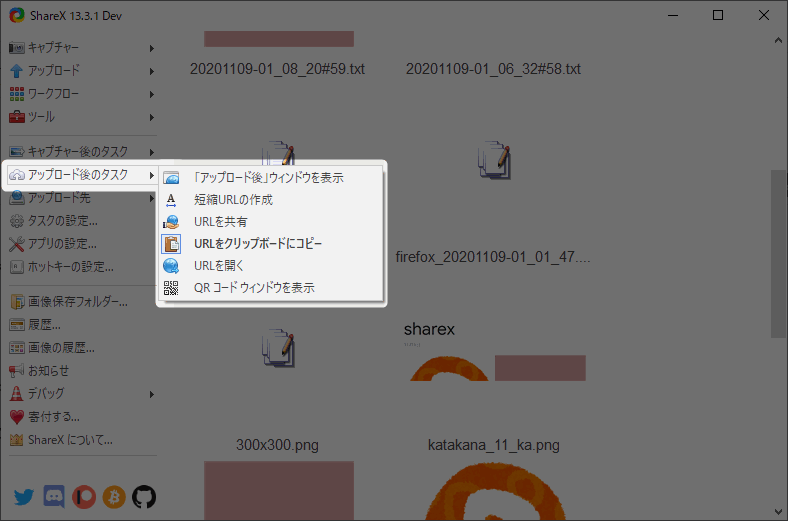Image resolution: width=788 pixels, height=521 pixels.
Task: Click the アップロード後のタスク cloud icon
Action: [17, 175]
